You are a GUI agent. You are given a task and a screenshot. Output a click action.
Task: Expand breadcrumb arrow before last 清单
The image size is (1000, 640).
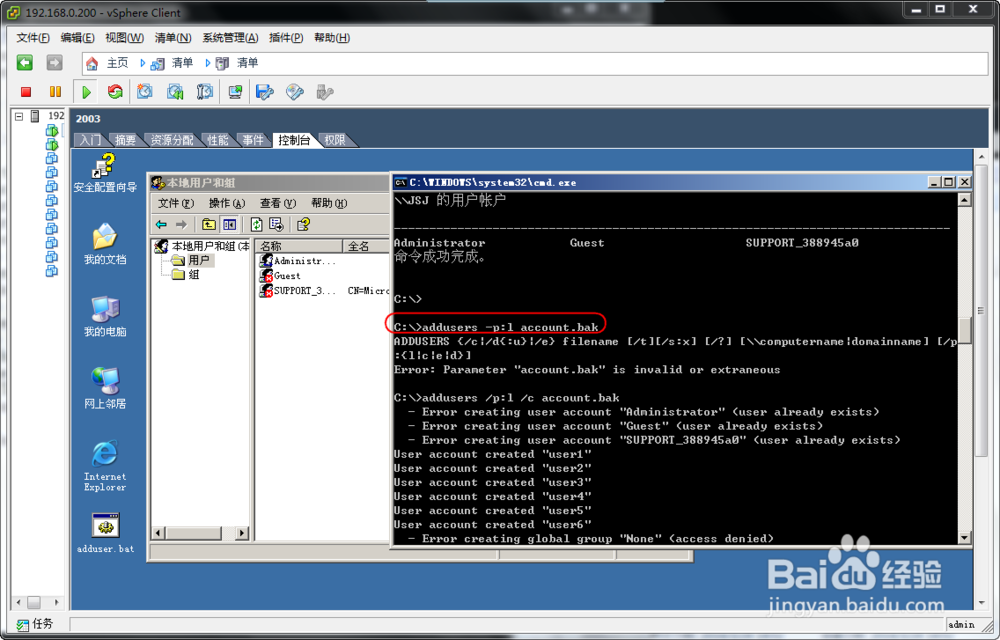point(207,63)
